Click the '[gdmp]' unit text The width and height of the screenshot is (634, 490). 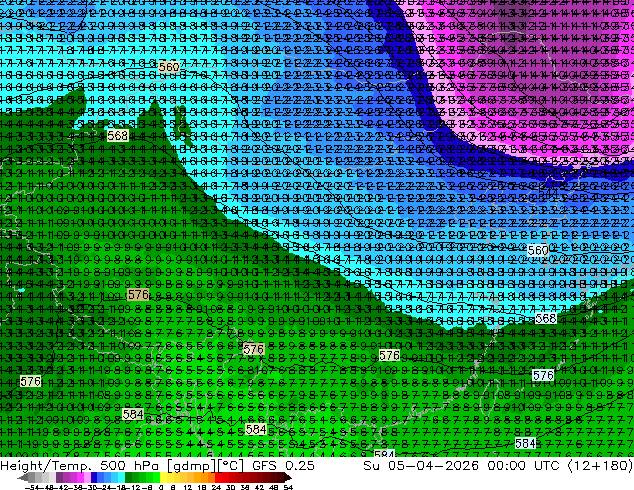[191, 466]
